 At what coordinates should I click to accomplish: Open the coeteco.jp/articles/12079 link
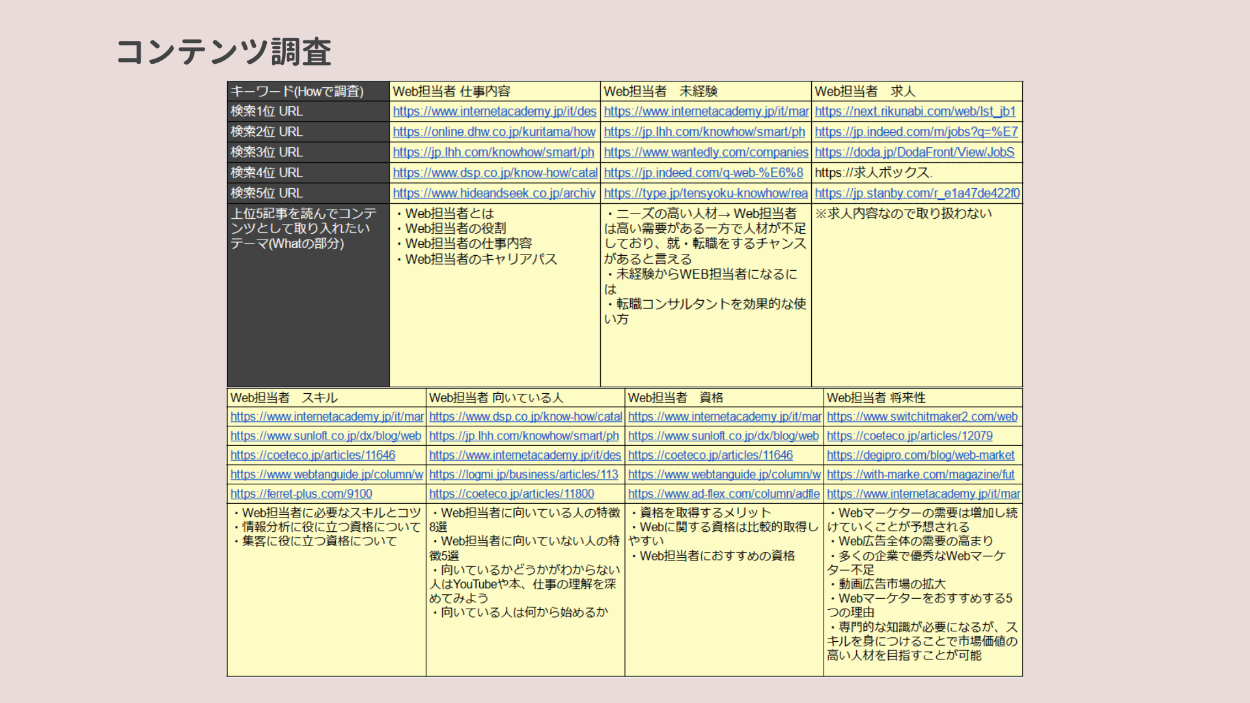(x=909, y=436)
